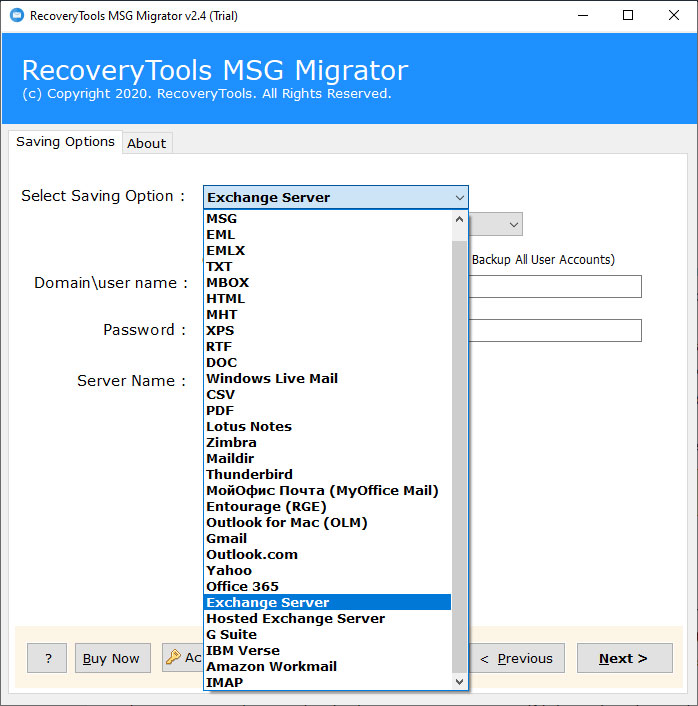The width and height of the screenshot is (698, 706).
Task: Choose Zimbra in the list
Action: [x=327, y=443]
